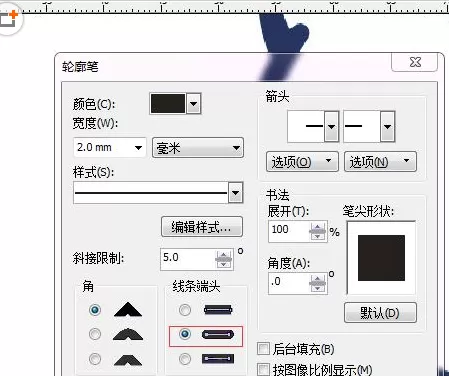The image size is (449, 376).
Task: Click the 角度(A) value field
Action: coord(289,283)
